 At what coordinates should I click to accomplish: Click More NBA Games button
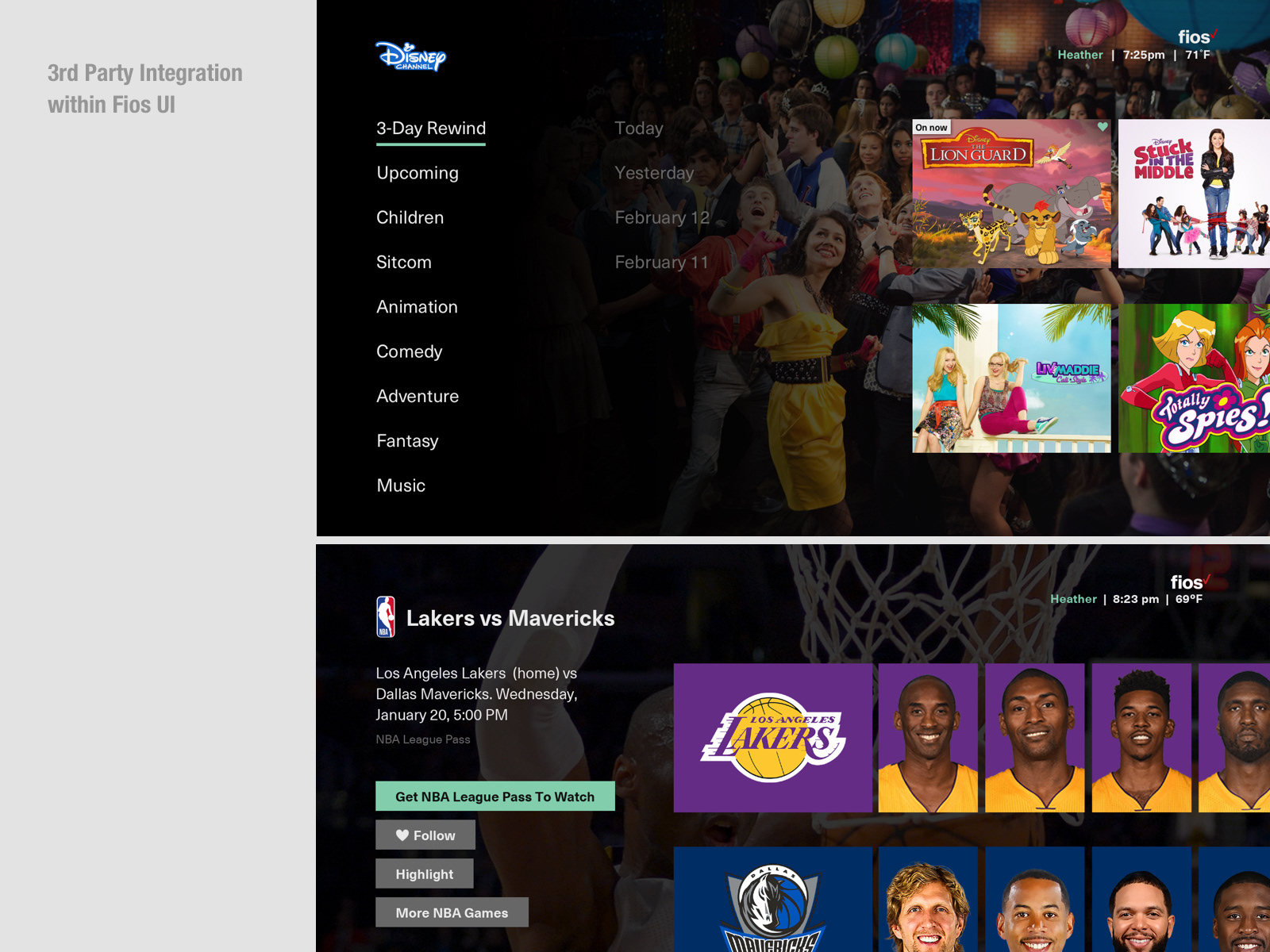point(452,912)
